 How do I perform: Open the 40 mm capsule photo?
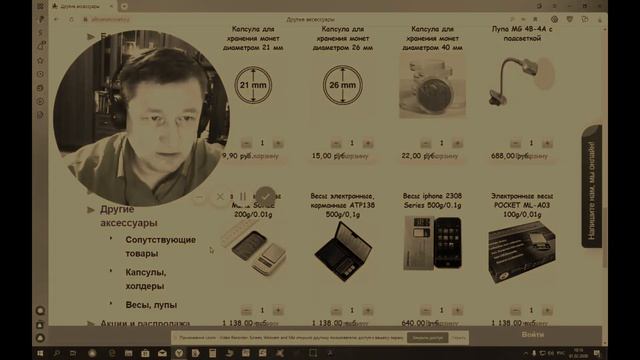(432, 87)
